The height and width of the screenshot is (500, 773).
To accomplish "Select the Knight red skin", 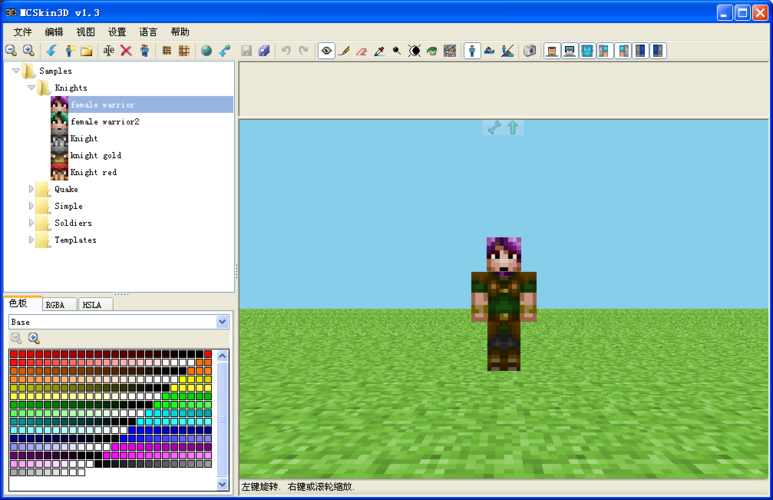I will pos(94,172).
